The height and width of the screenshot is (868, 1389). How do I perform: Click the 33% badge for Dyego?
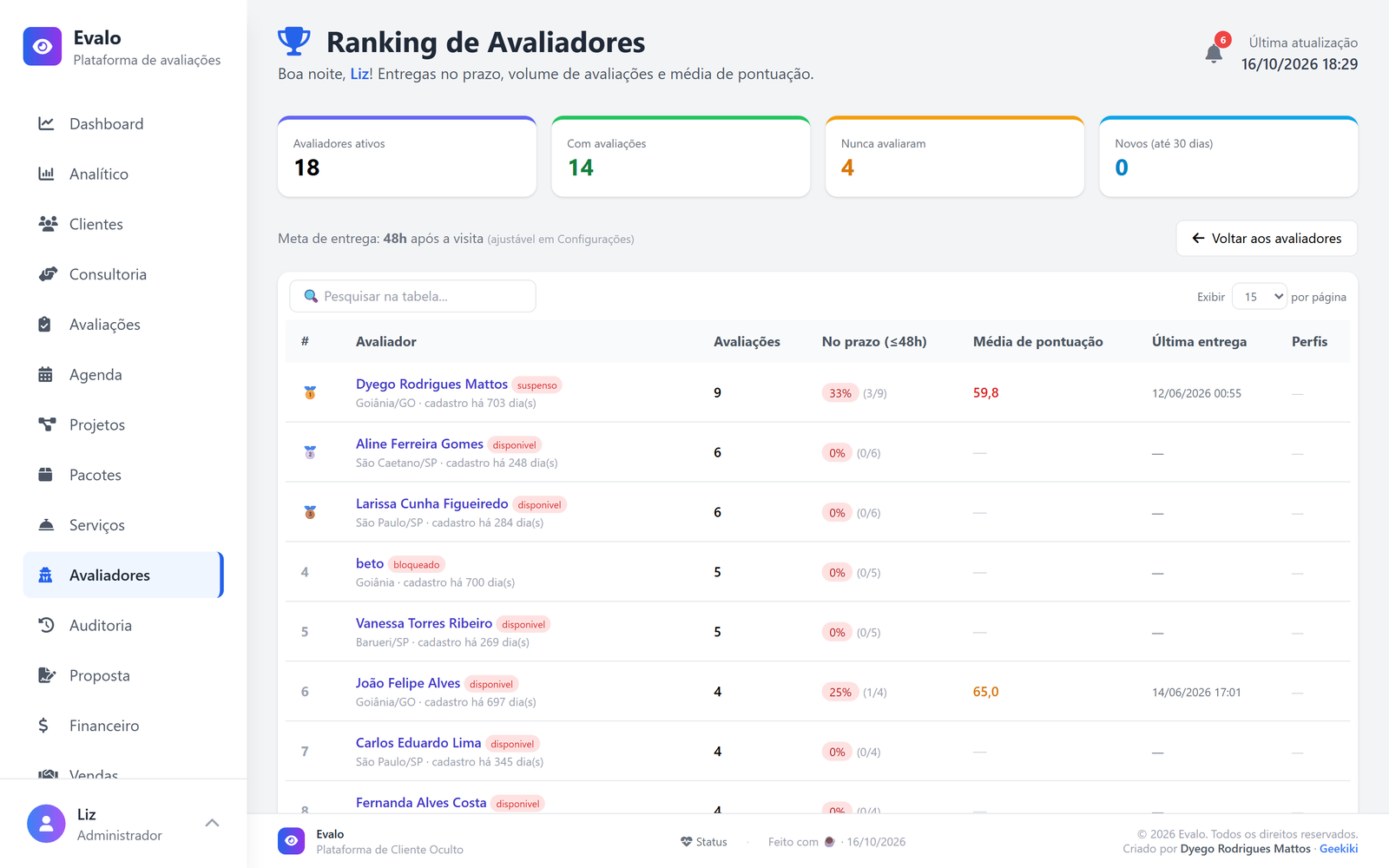click(x=840, y=393)
